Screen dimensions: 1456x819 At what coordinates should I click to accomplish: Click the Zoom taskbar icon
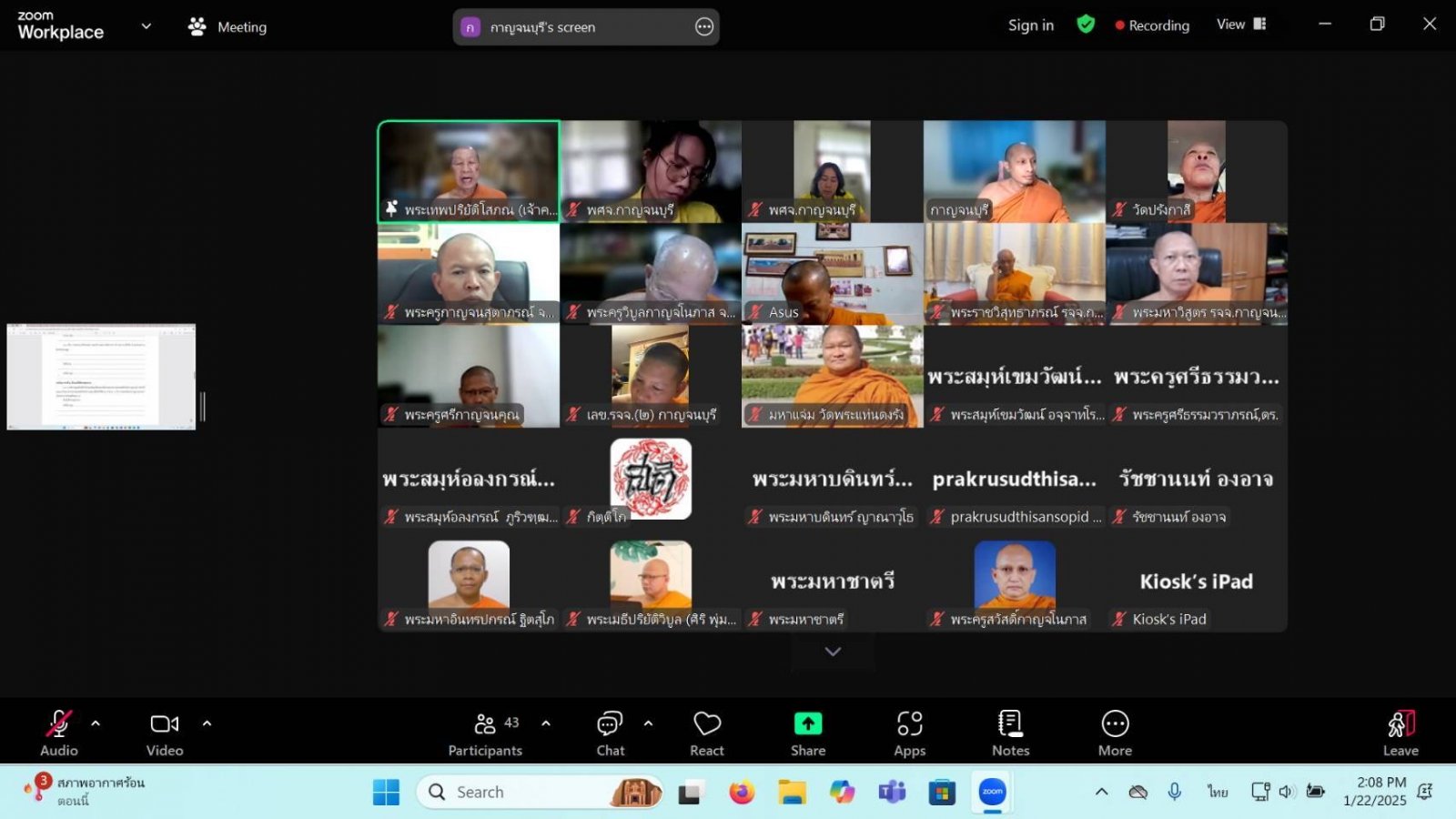click(992, 793)
